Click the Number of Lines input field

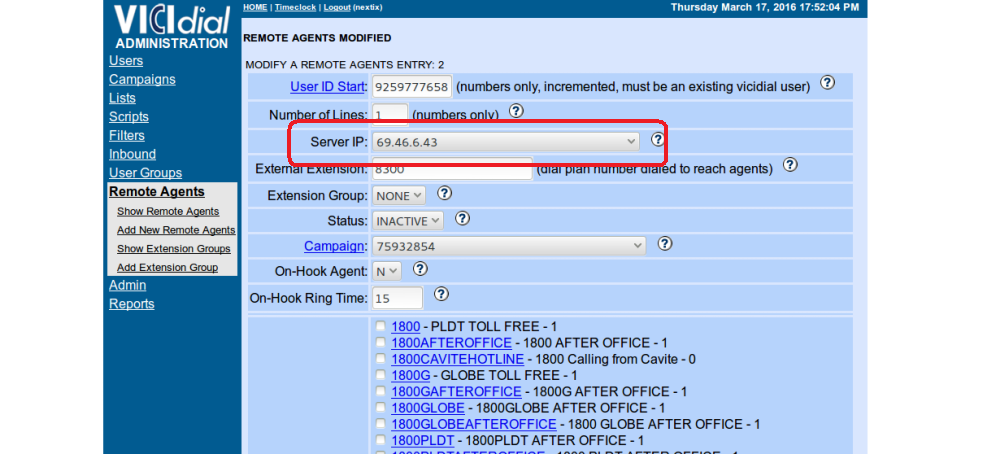(x=390, y=115)
